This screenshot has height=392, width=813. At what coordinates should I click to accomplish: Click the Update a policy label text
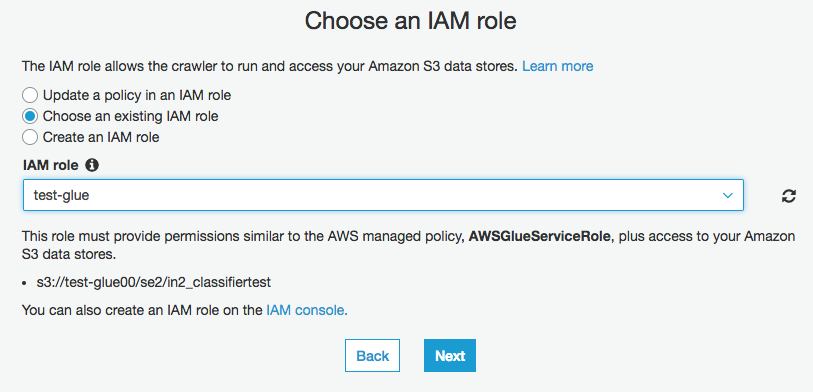(x=137, y=95)
